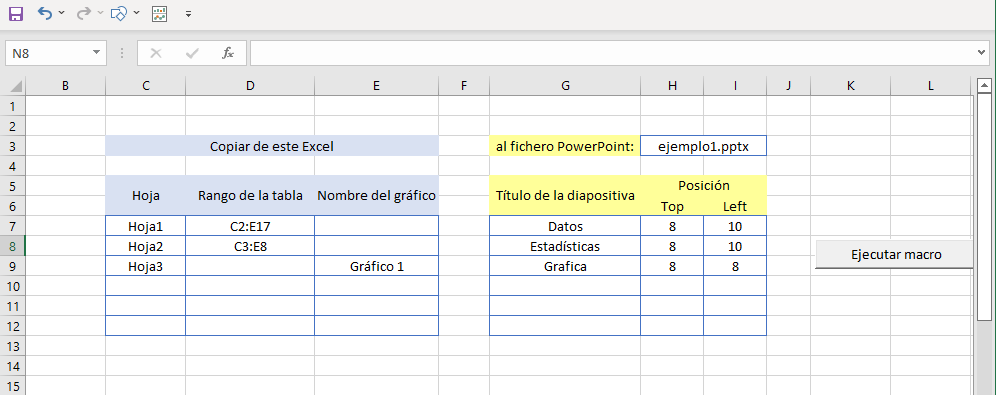Click the 'Left' subheader cell
This screenshot has width=996, height=395.
pos(735,206)
